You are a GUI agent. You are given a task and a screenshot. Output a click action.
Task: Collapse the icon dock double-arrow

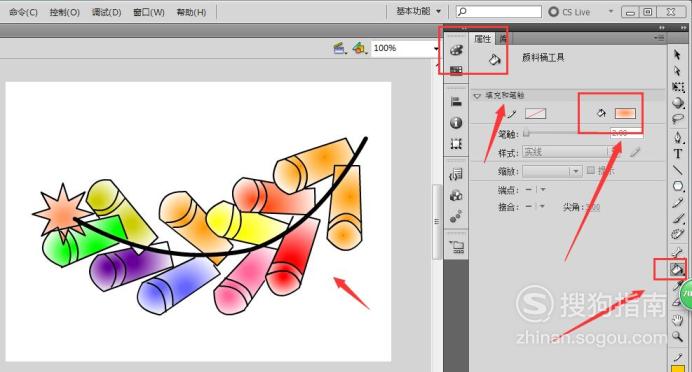pos(464,27)
